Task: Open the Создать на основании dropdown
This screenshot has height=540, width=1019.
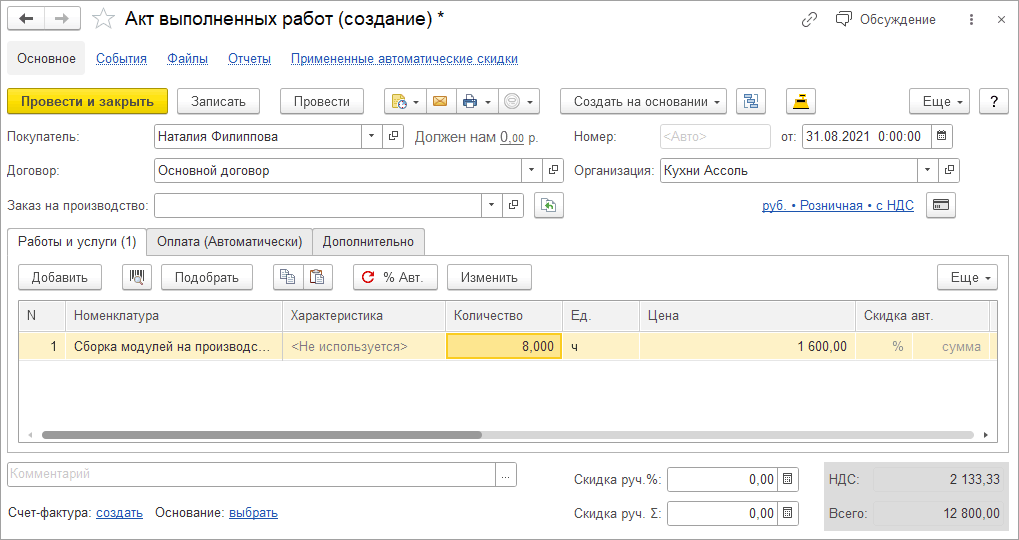Action: pyautogui.click(x=719, y=101)
